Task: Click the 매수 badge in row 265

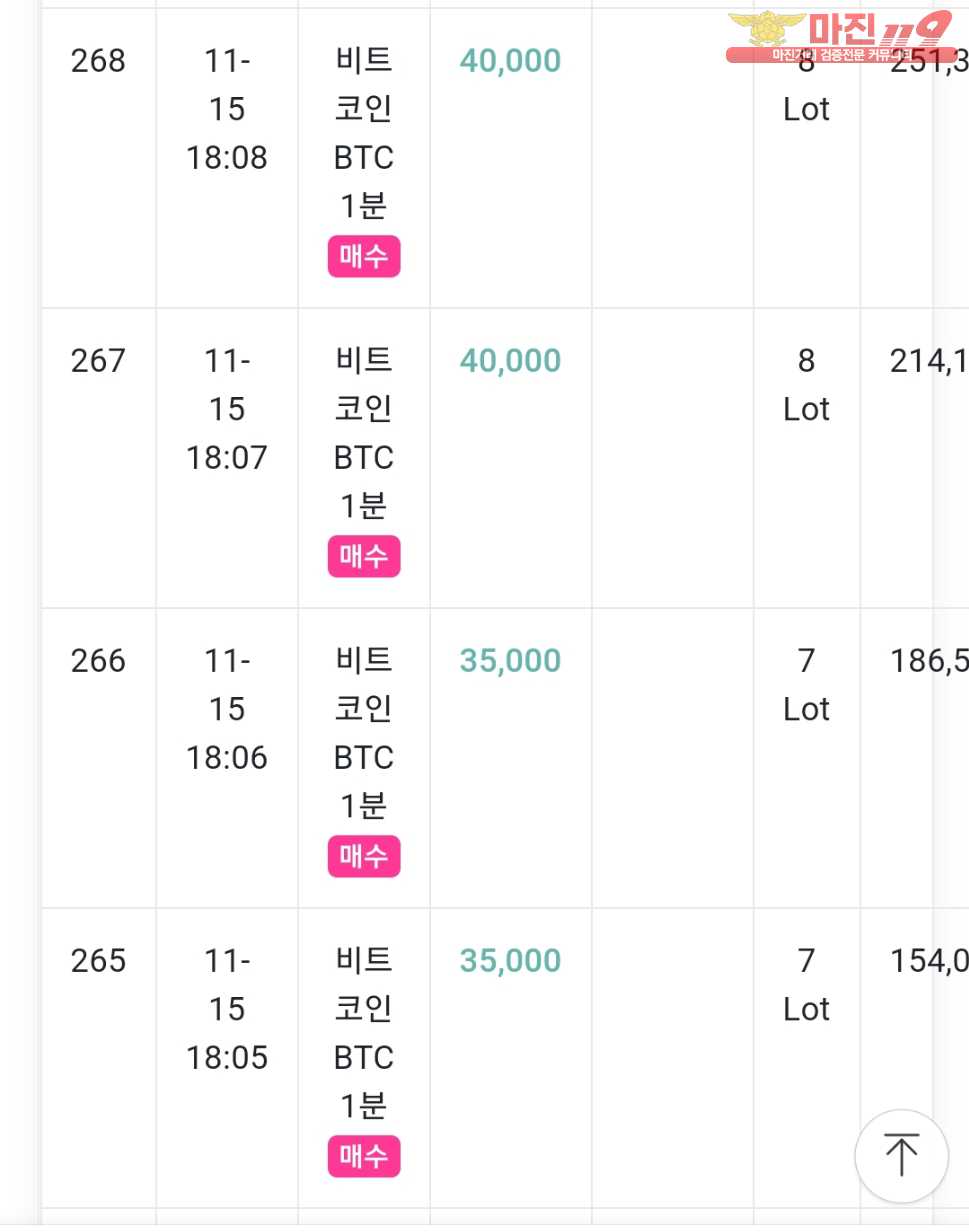Action: (x=364, y=1157)
